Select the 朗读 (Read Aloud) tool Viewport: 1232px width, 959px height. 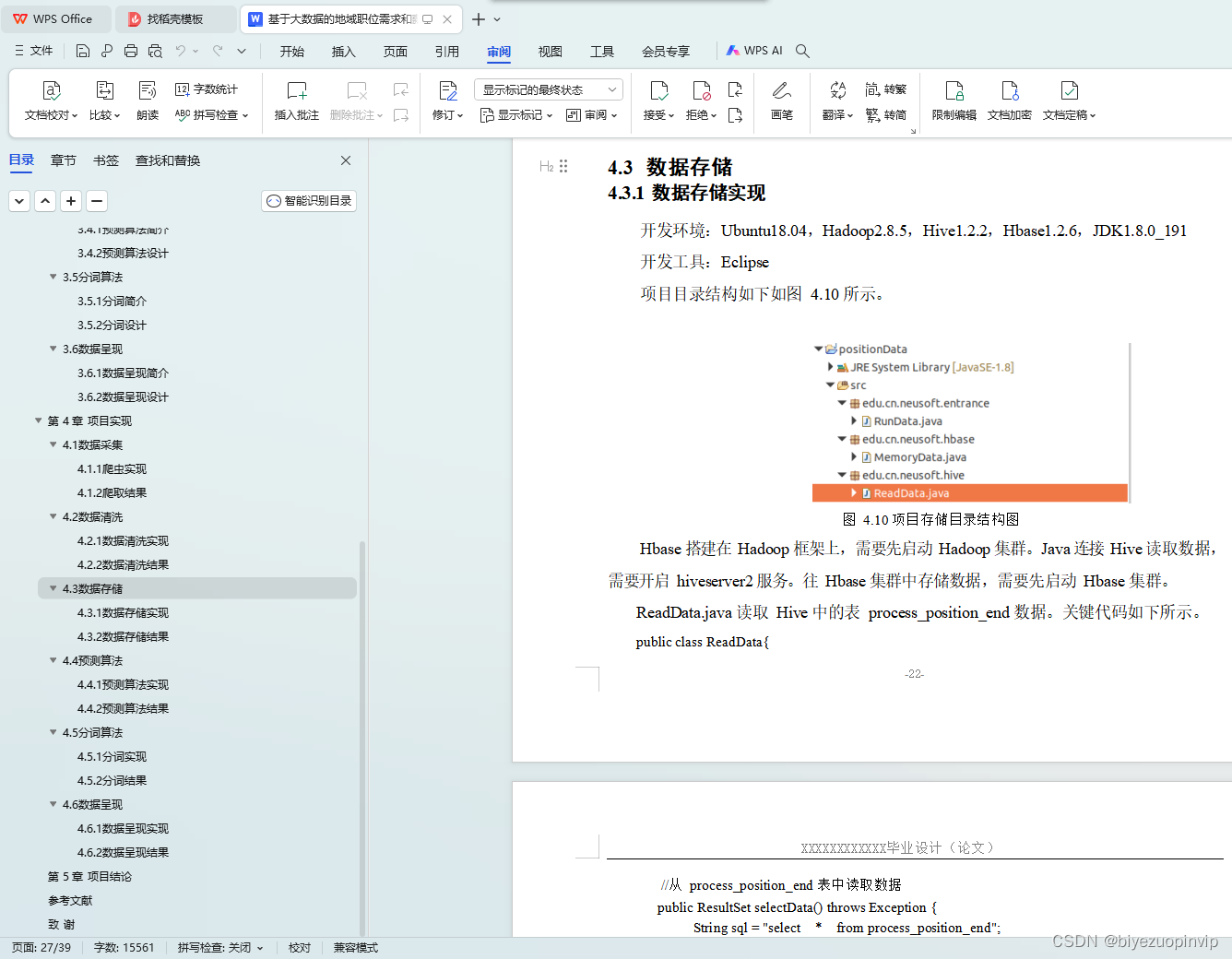point(147,99)
